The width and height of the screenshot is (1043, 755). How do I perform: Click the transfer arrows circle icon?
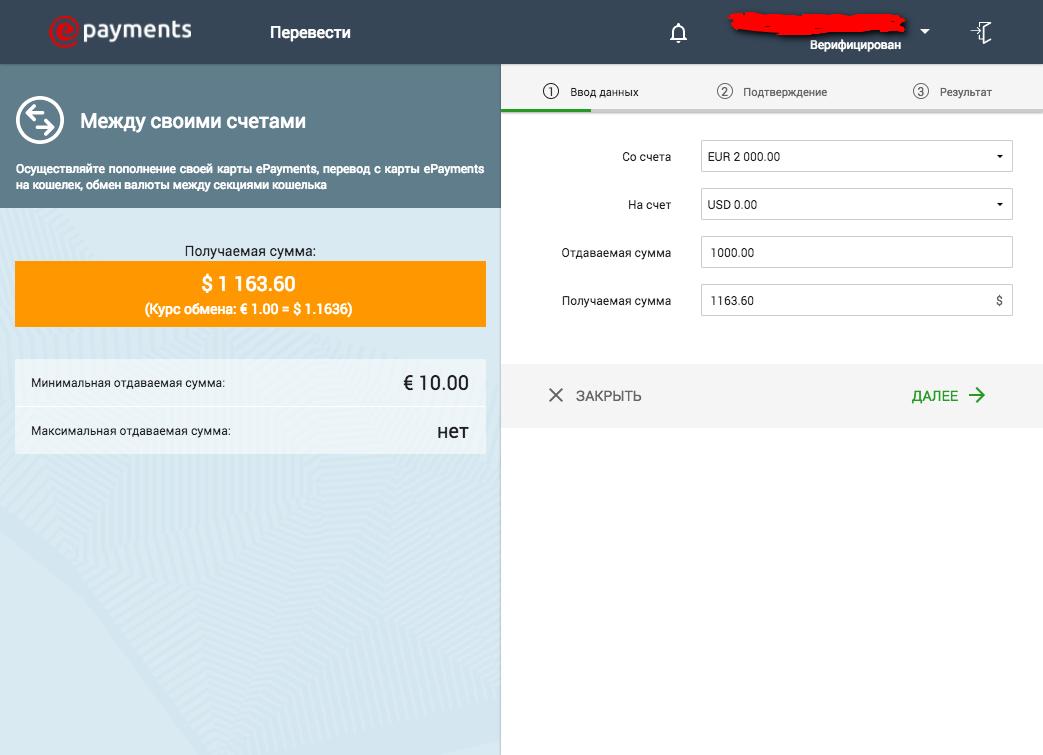(40, 120)
